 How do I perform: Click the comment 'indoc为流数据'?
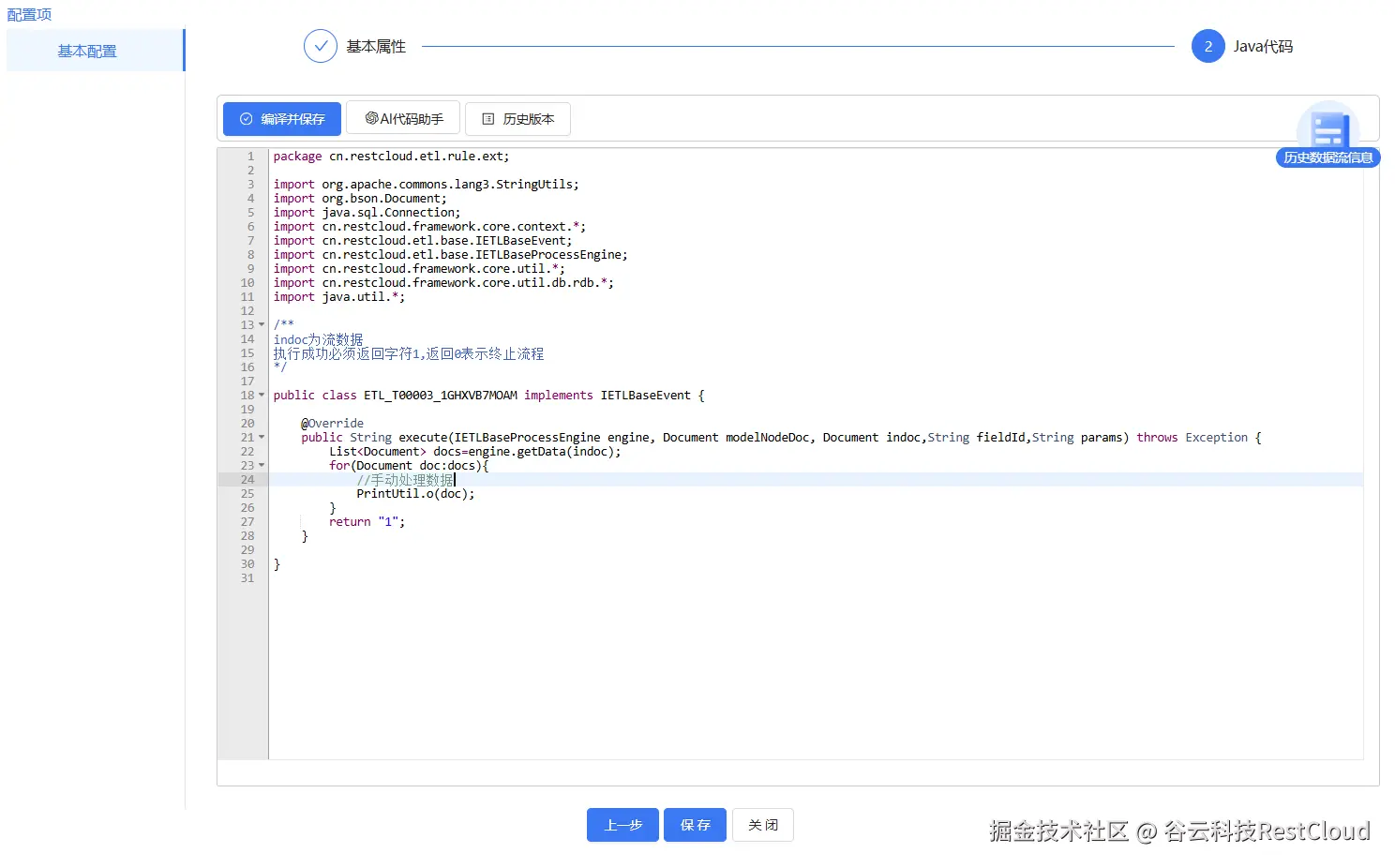(318, 339)
